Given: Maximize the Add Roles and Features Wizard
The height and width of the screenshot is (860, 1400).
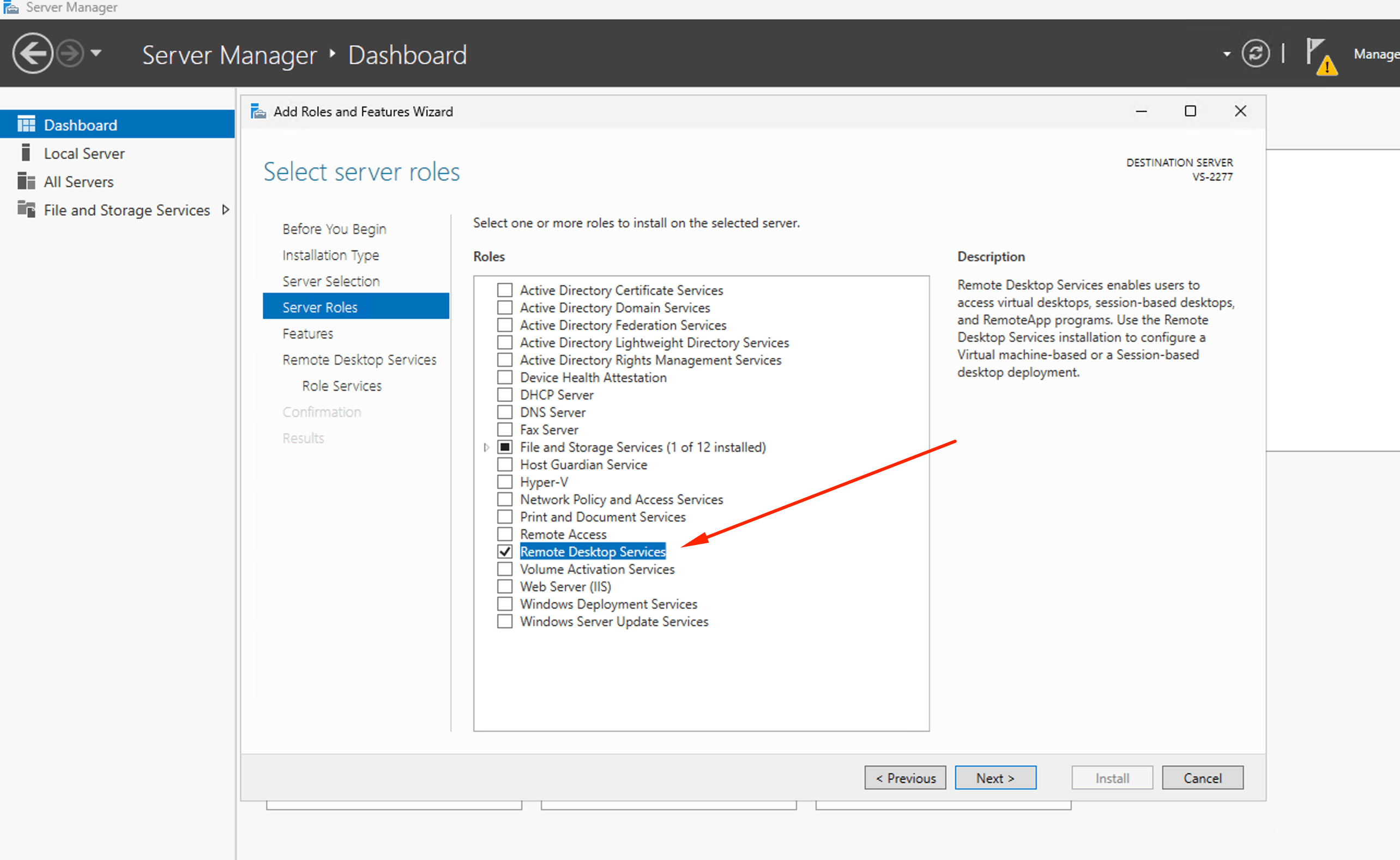Looking at the screenshot, I should coord(1190,111).
